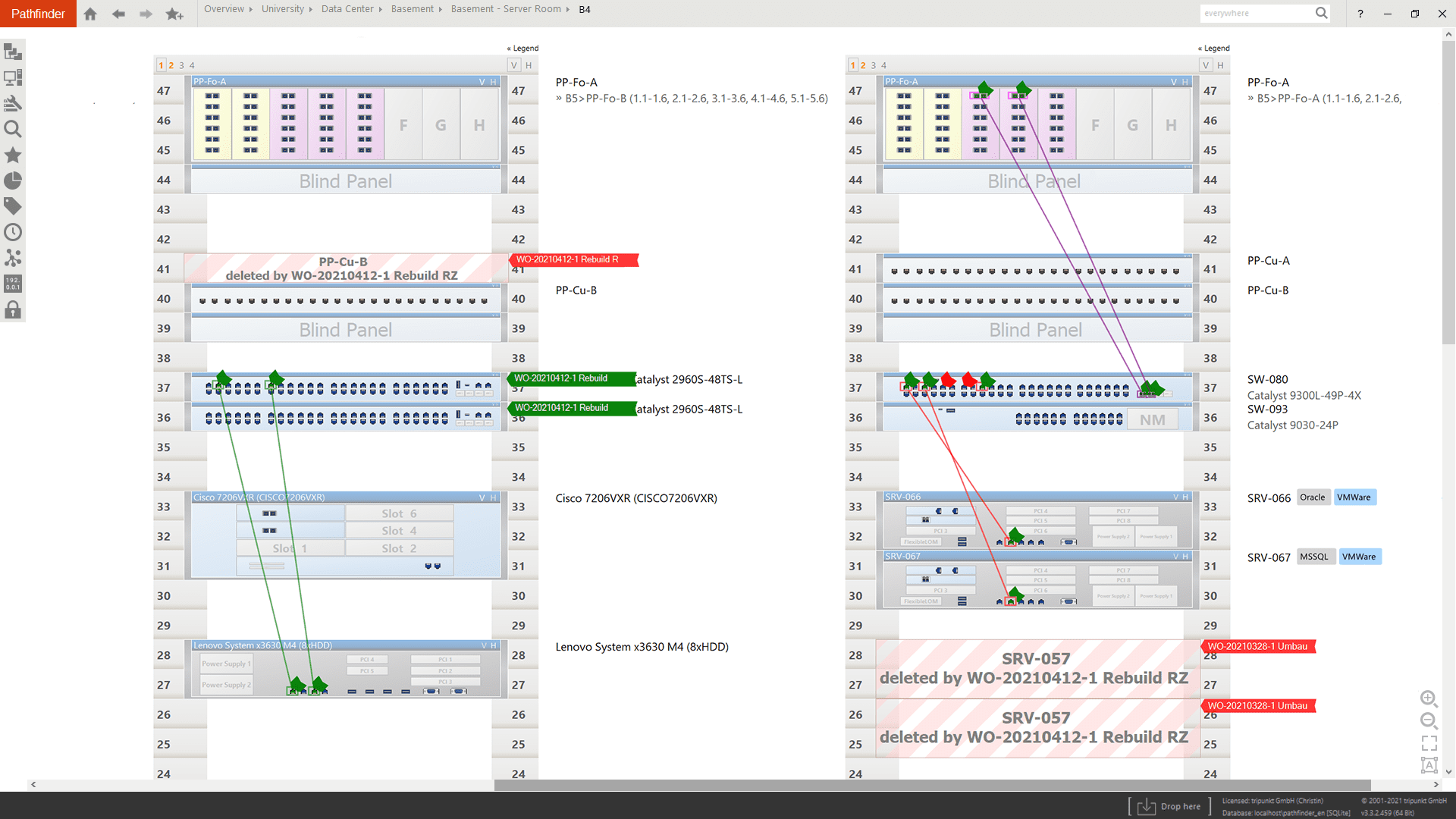1456x819 pixels.
Task: Toggle the V view on PP-Fo-A header
Action: 482,81
